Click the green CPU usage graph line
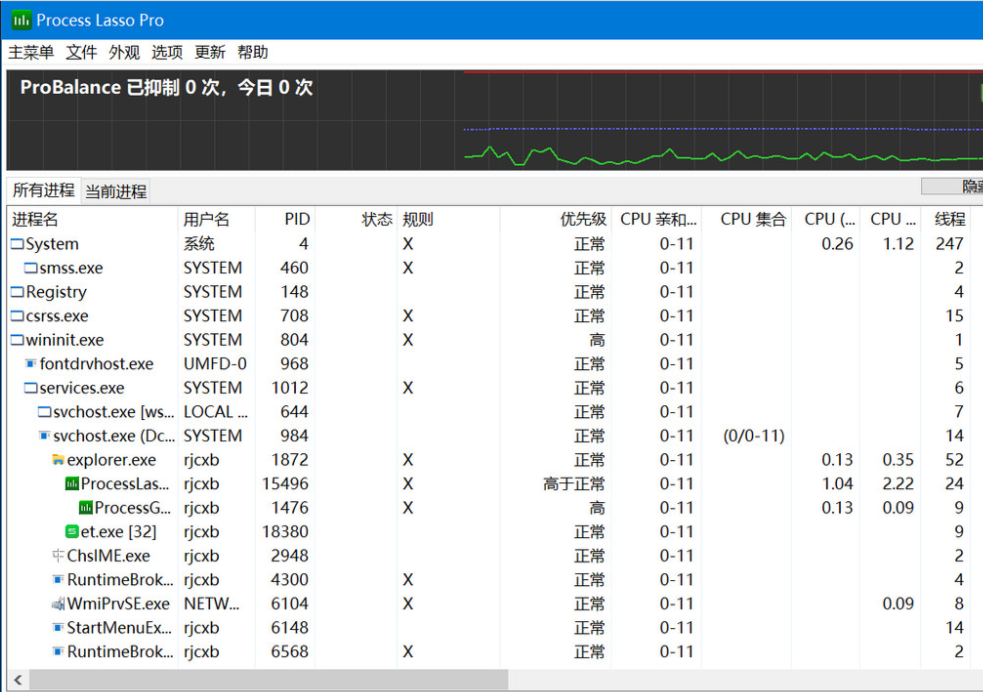This screenshot has height=692, width=983. click(721, 155)
